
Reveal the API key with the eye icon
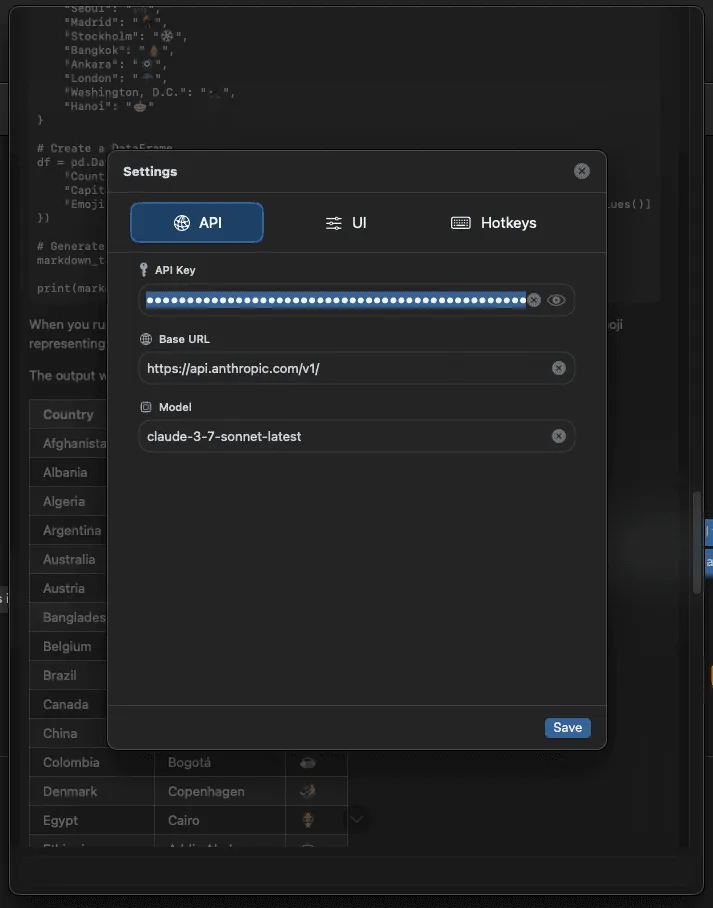(x=556, y=300)
